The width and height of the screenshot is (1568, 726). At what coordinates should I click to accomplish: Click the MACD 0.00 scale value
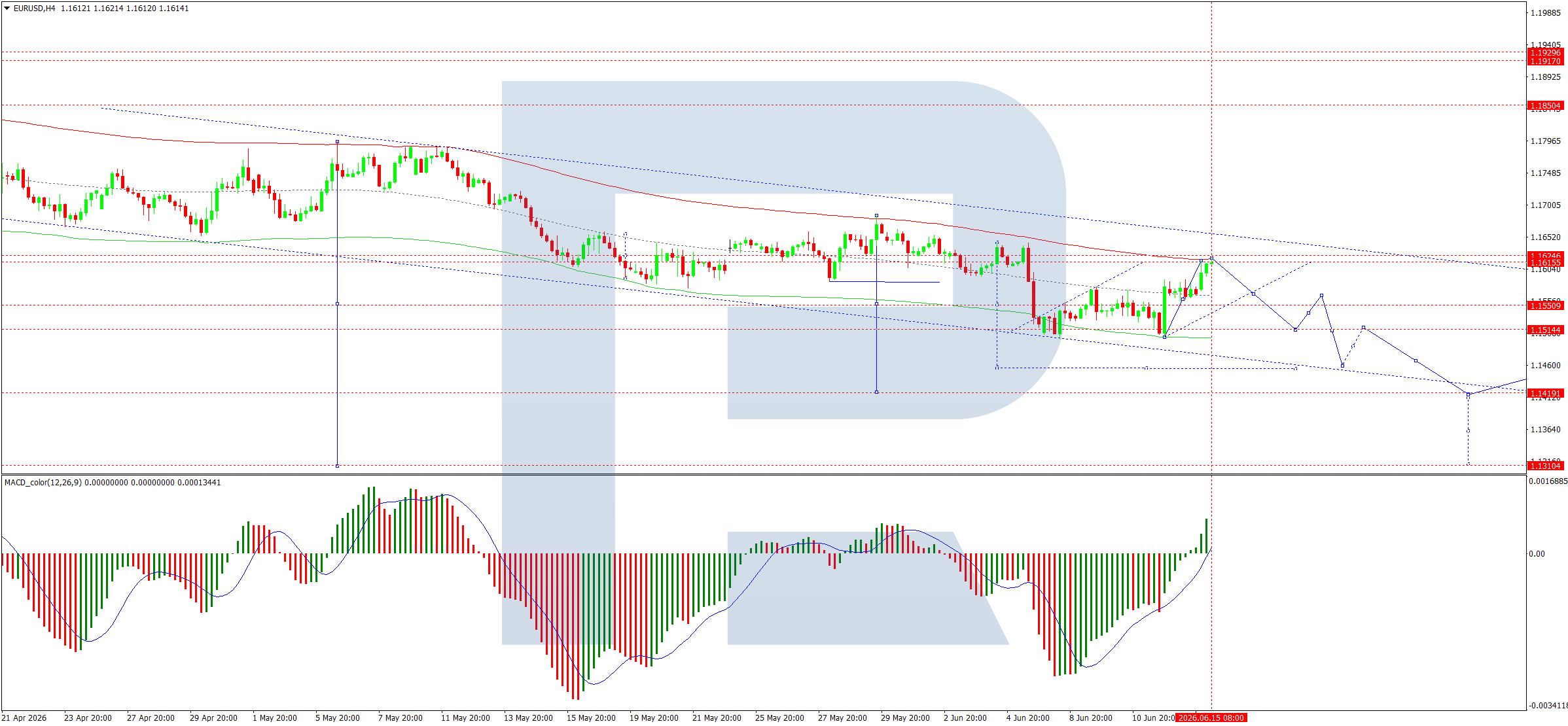point(1537,554)
